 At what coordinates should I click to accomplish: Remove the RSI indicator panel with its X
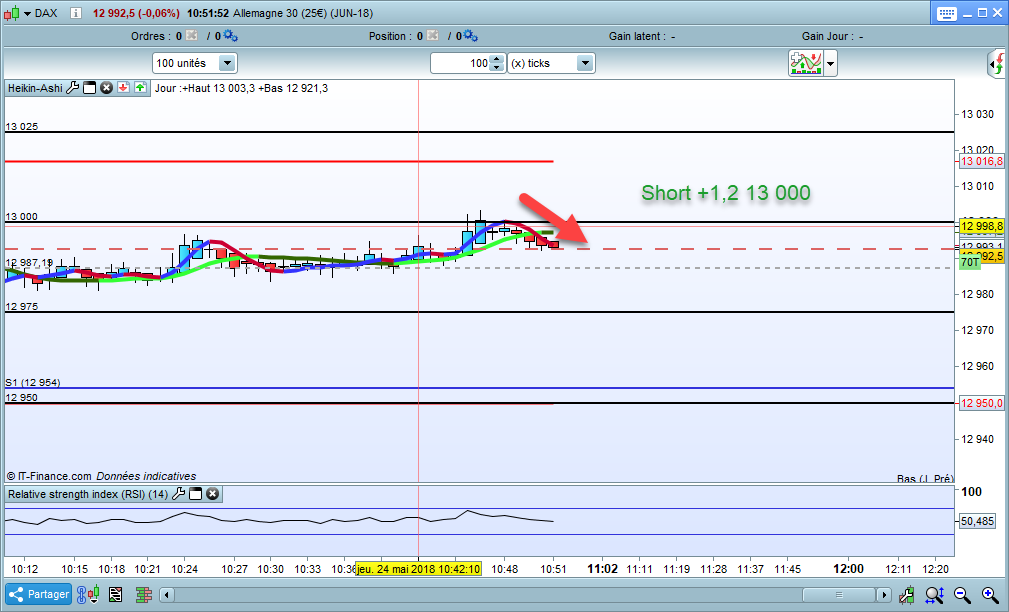212,494
